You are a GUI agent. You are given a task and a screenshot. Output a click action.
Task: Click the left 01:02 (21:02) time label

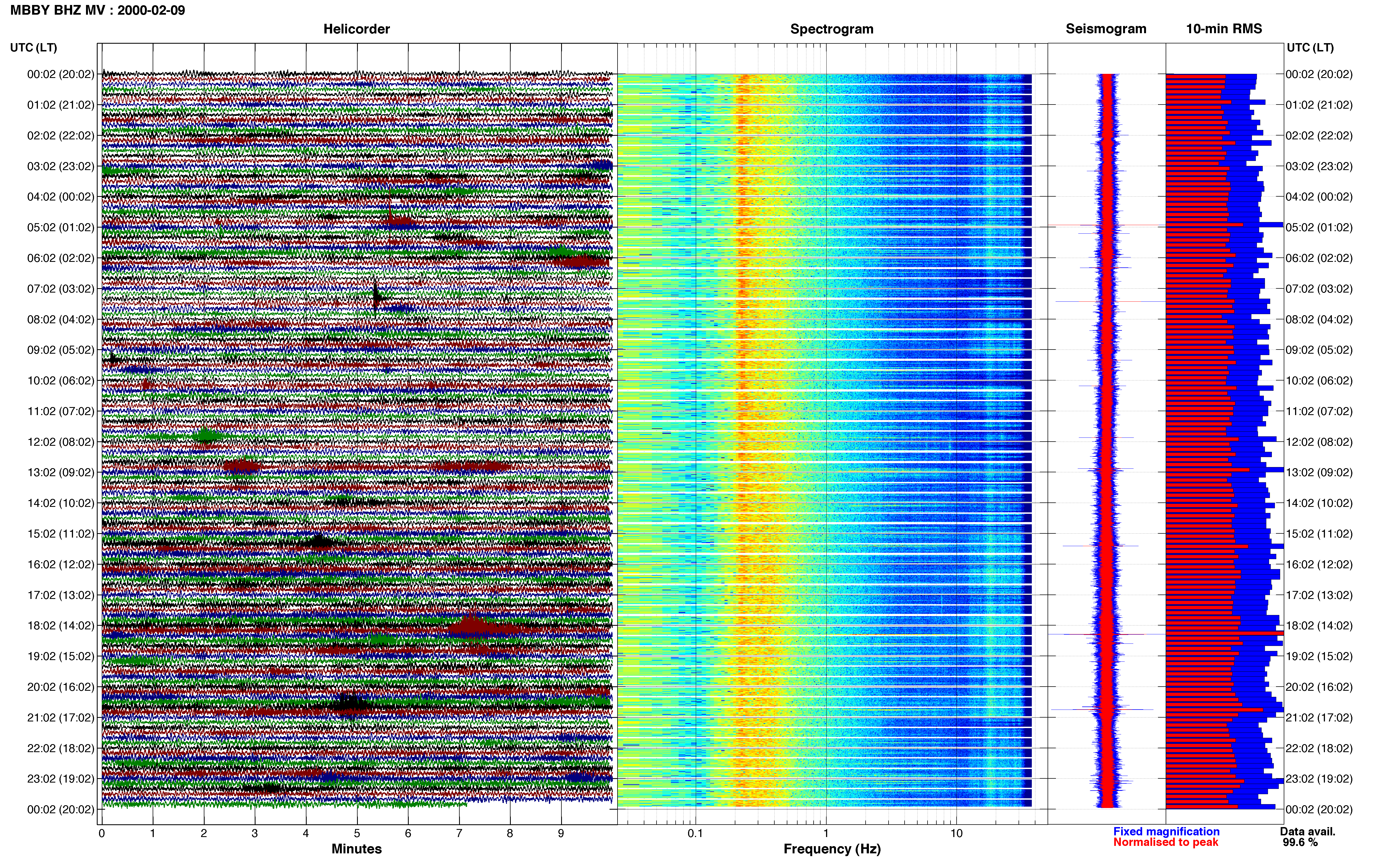point(60,105)
